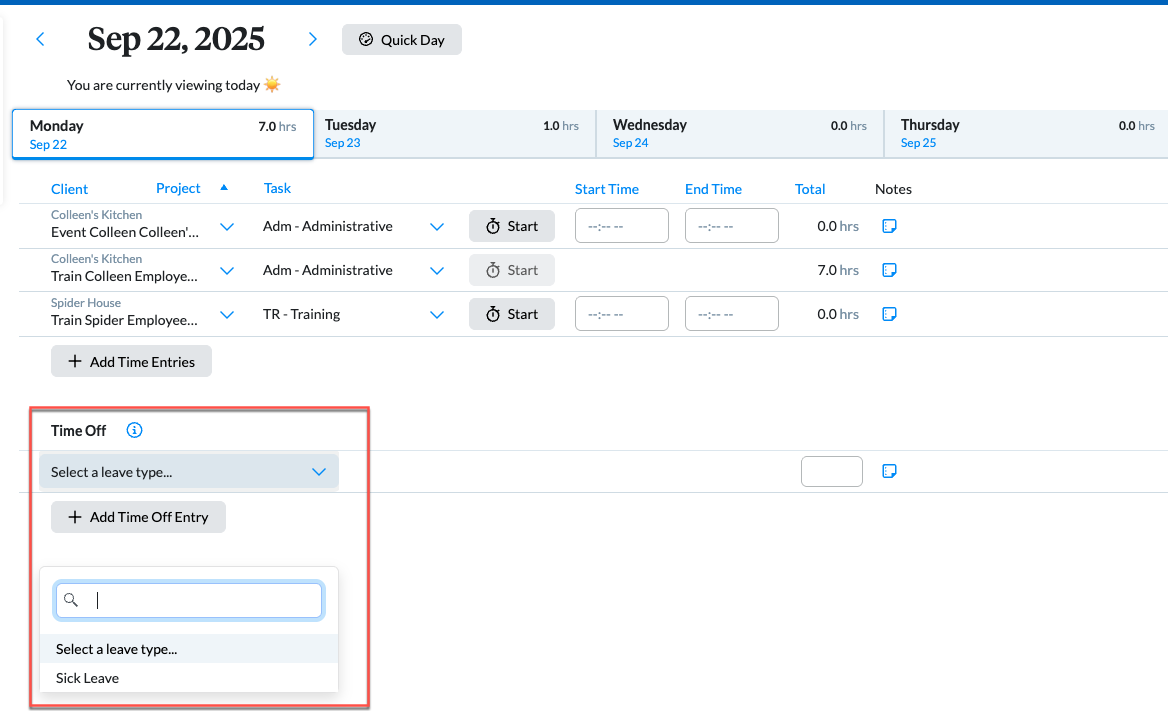
Task: Click the time off hours input box
Action: click(831, 471)
